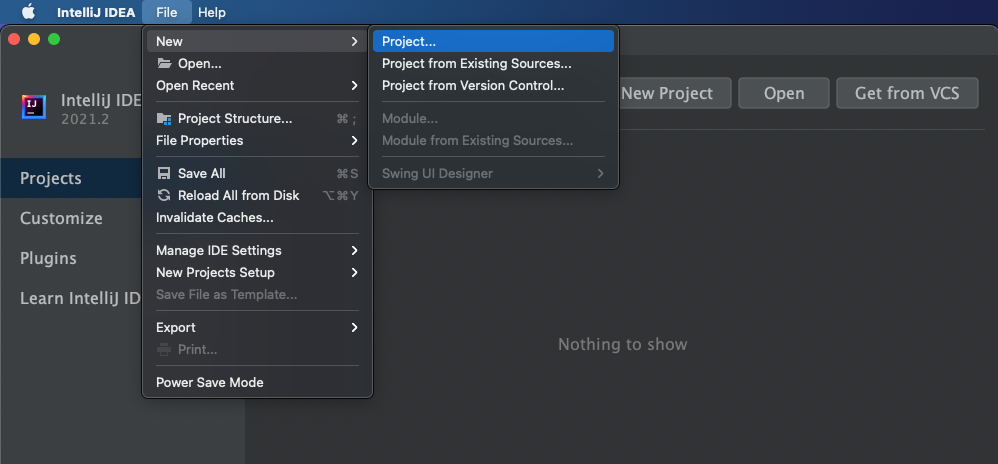Click the Nothing to show text
The height and width of the screenshot is (464, 998).
tap(622, 344)
